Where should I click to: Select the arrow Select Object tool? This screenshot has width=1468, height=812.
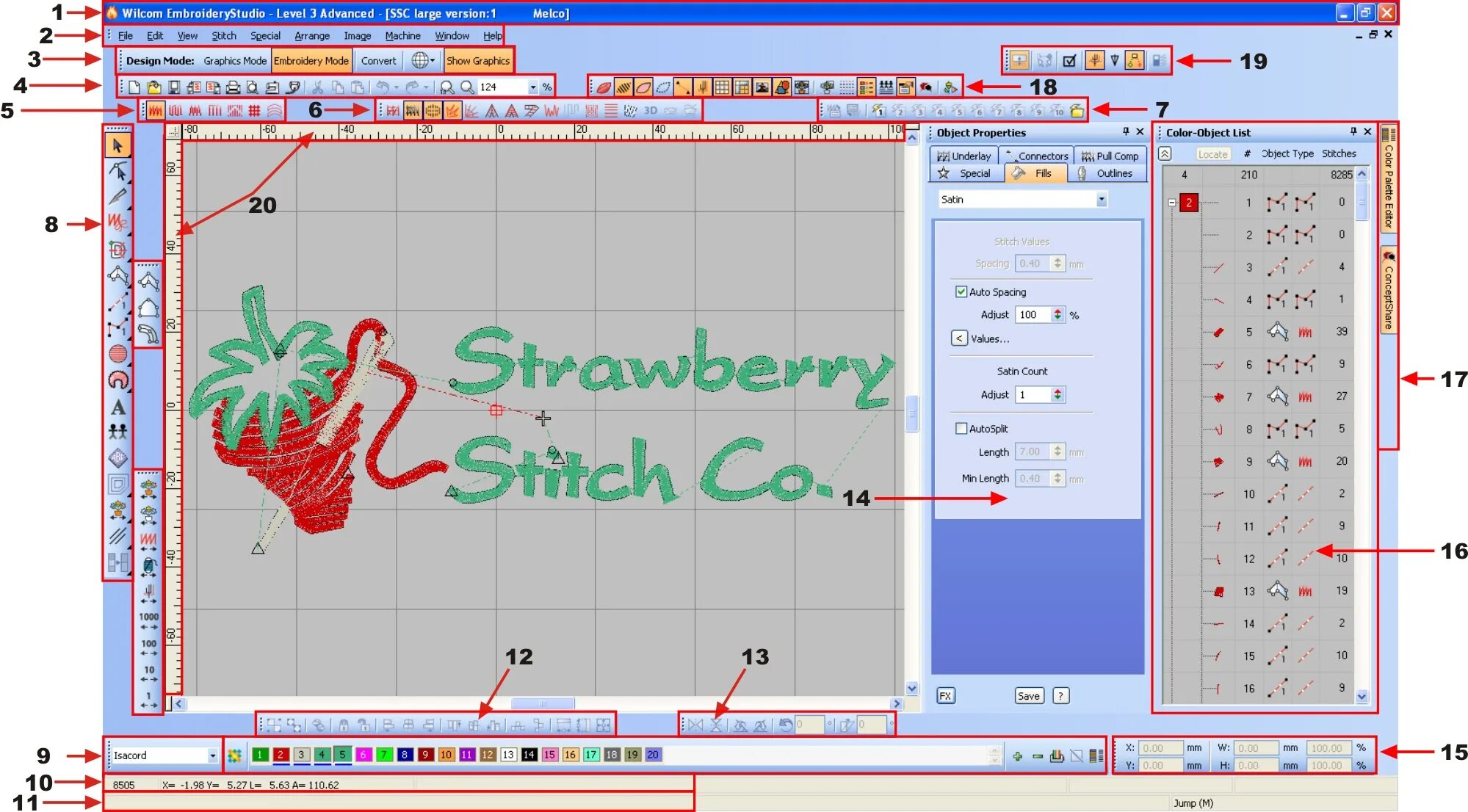tap(117, 145)
